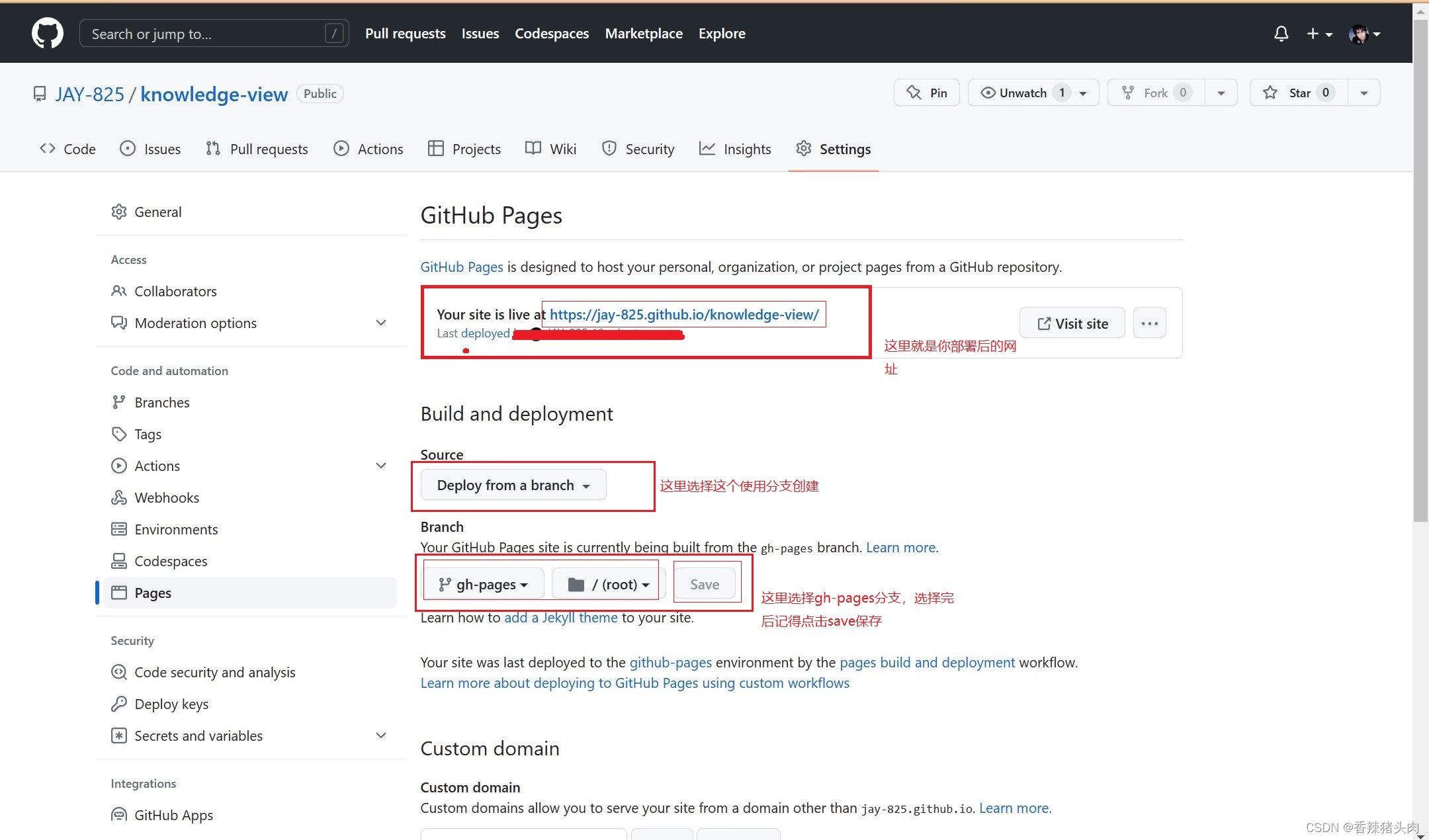Open Webhooks in the settings sidebar
Viewport: 1429px width, 840px height.
[167, 497]
